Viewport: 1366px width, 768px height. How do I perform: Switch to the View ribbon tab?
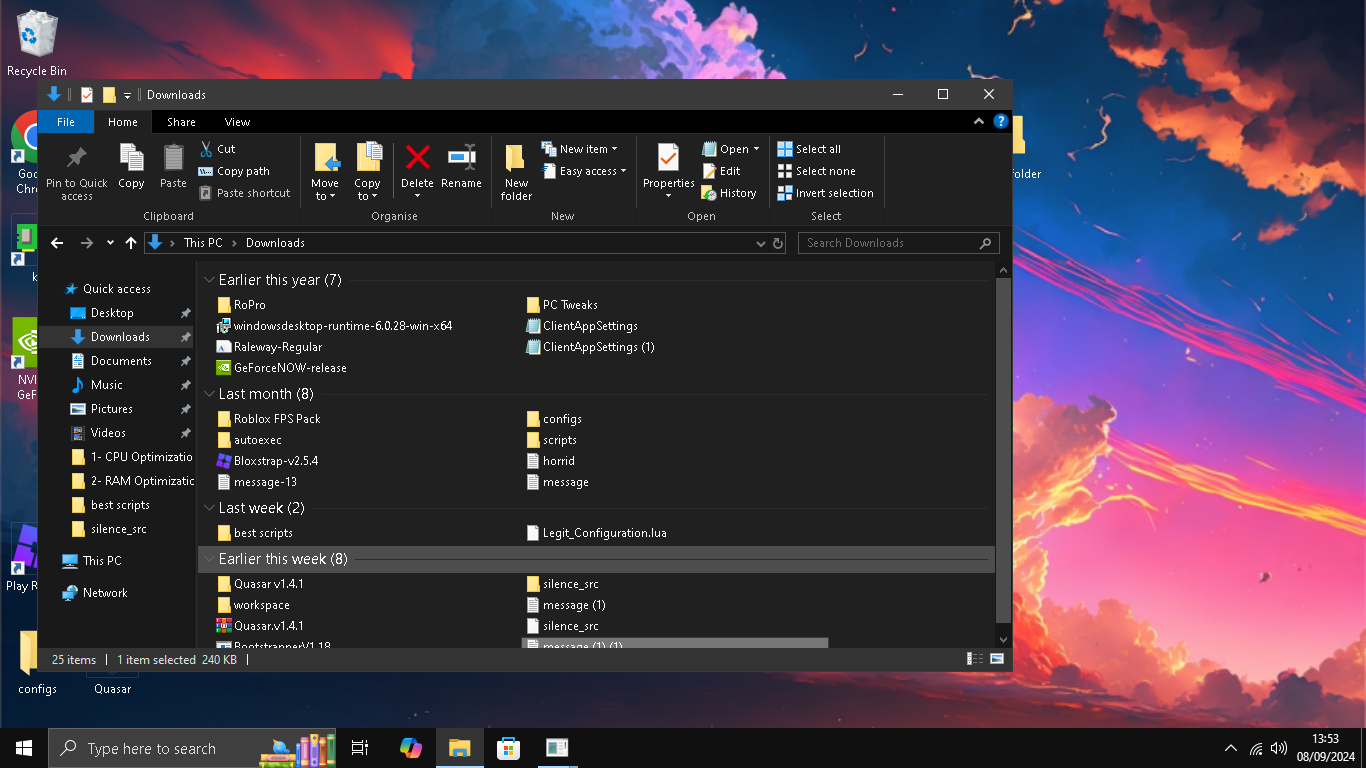click(x=237, y=122)
